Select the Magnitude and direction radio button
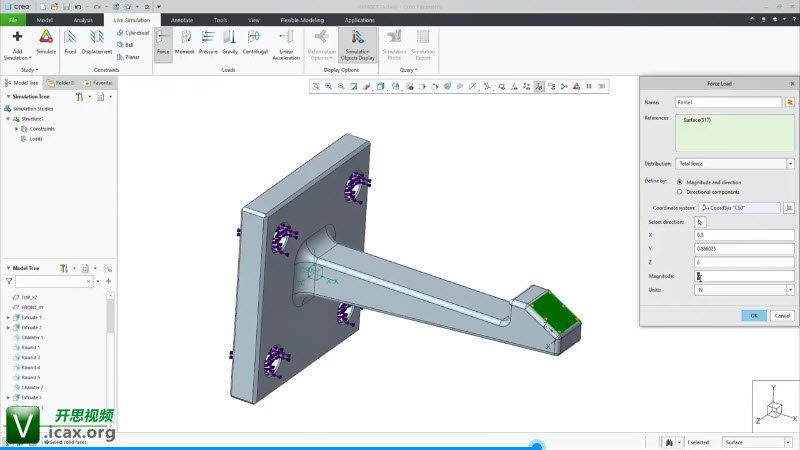Screen dimensions: 800x450 tap(681, 182)
